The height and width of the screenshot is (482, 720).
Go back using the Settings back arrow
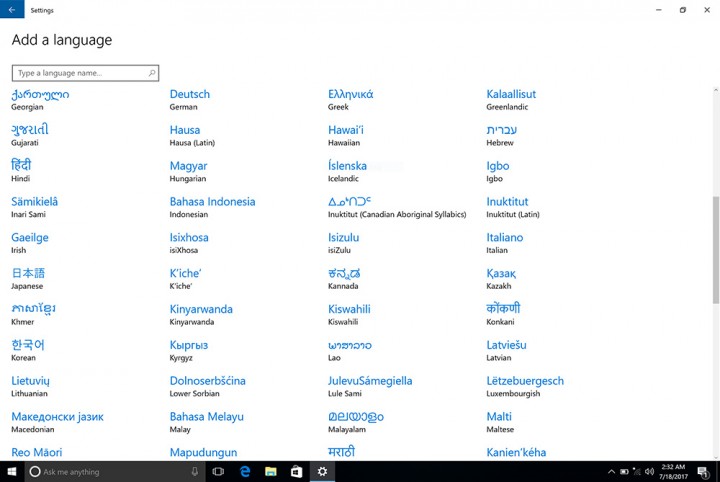click(x=12, y=9)
